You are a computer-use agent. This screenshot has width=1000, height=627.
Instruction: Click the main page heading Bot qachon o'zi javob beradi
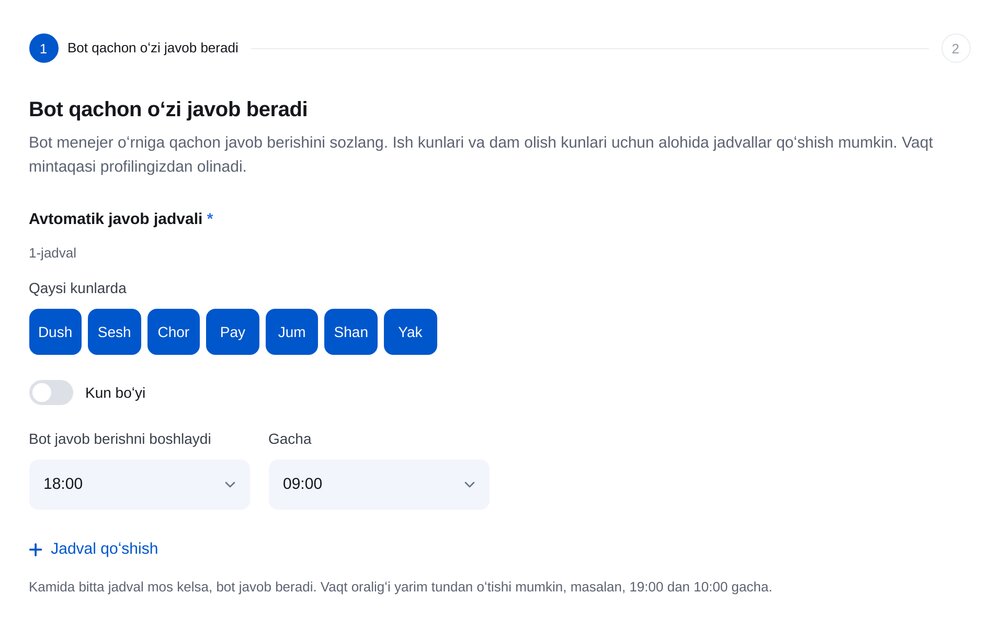pos(168,109)
